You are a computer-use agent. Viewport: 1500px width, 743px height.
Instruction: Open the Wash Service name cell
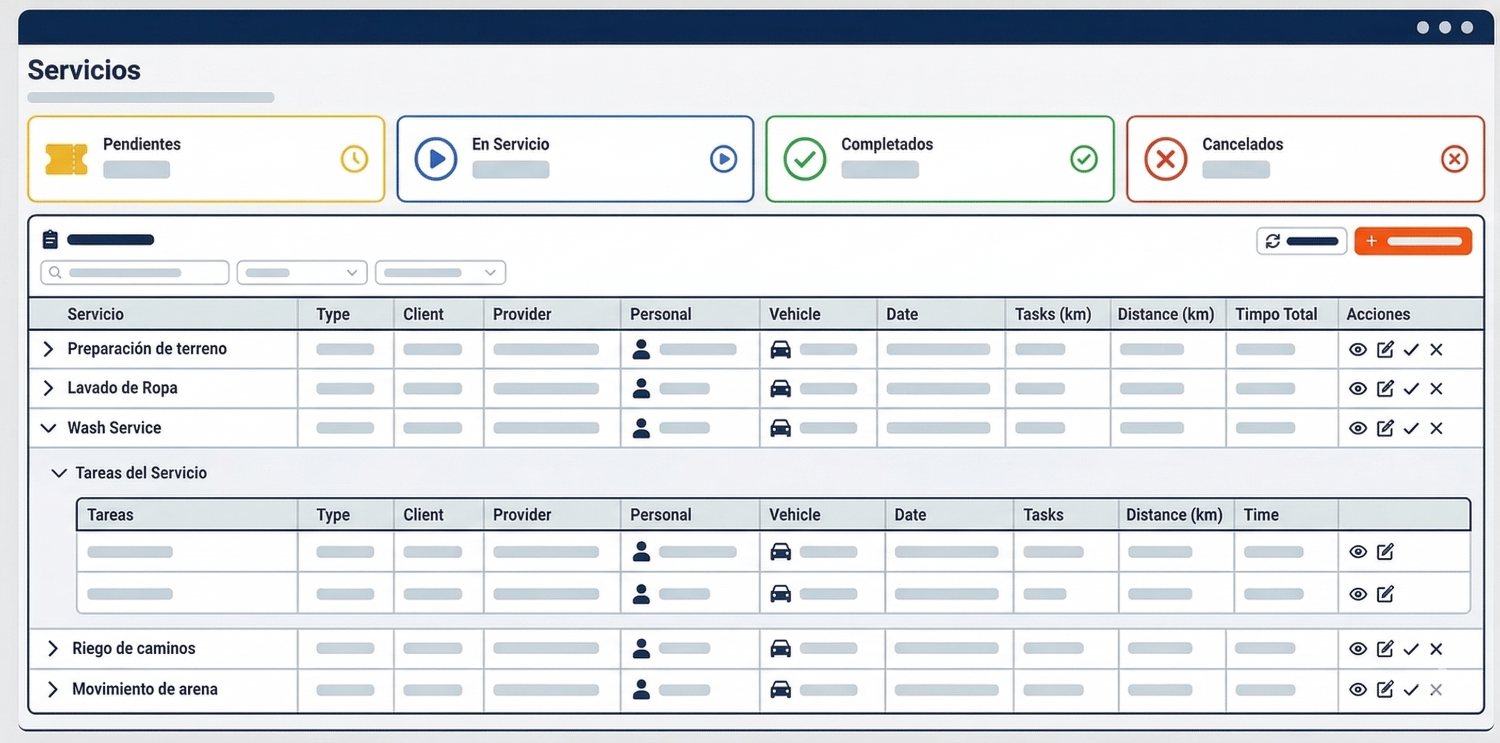click(114, 428)
